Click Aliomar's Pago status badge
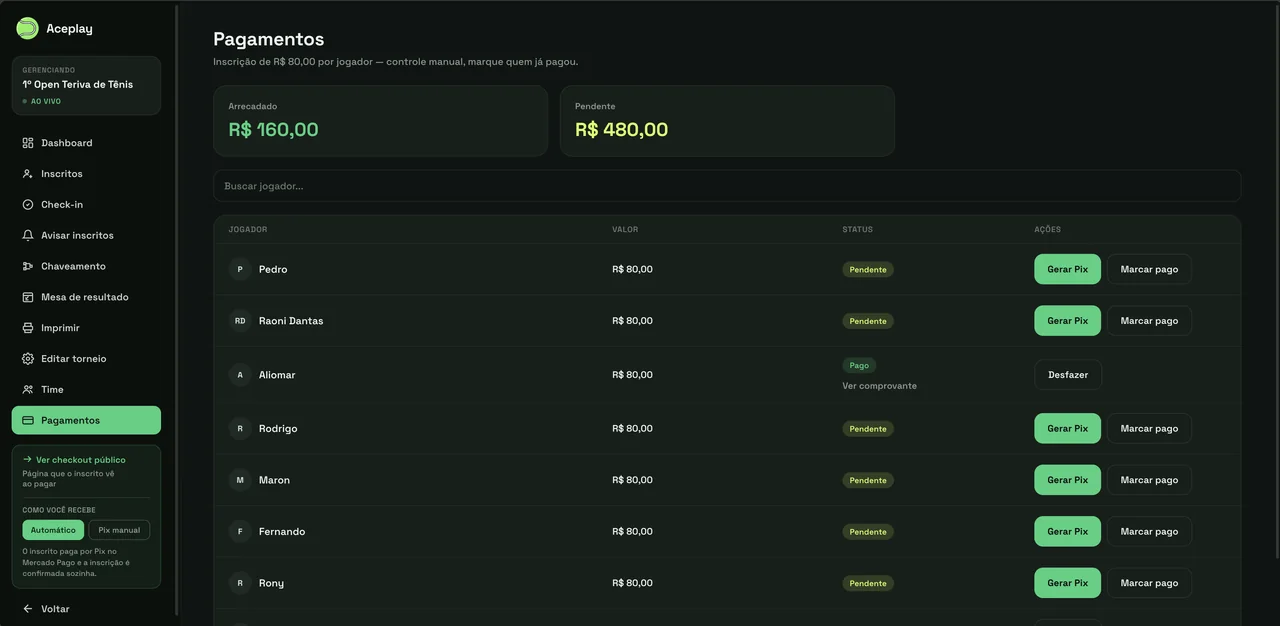 click(x=859, y=366)
